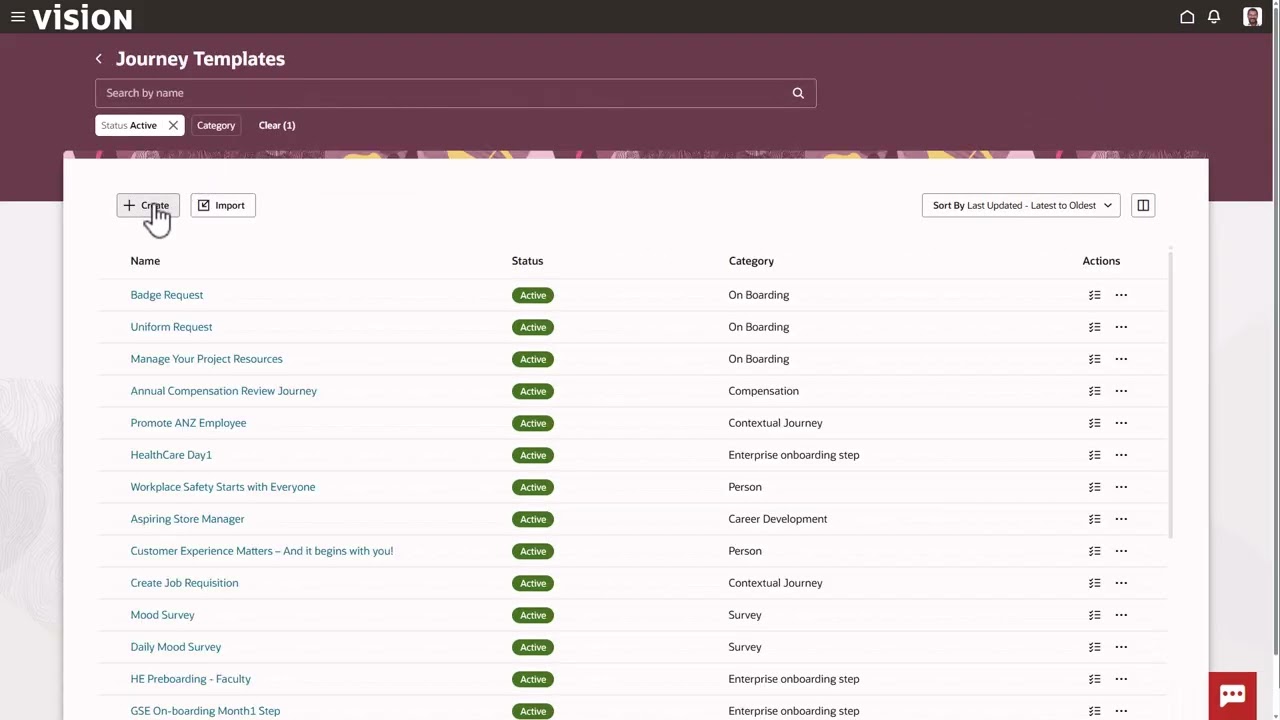Open the column layout settings icon
1280x720 pixels.
tap(1143, 205)
